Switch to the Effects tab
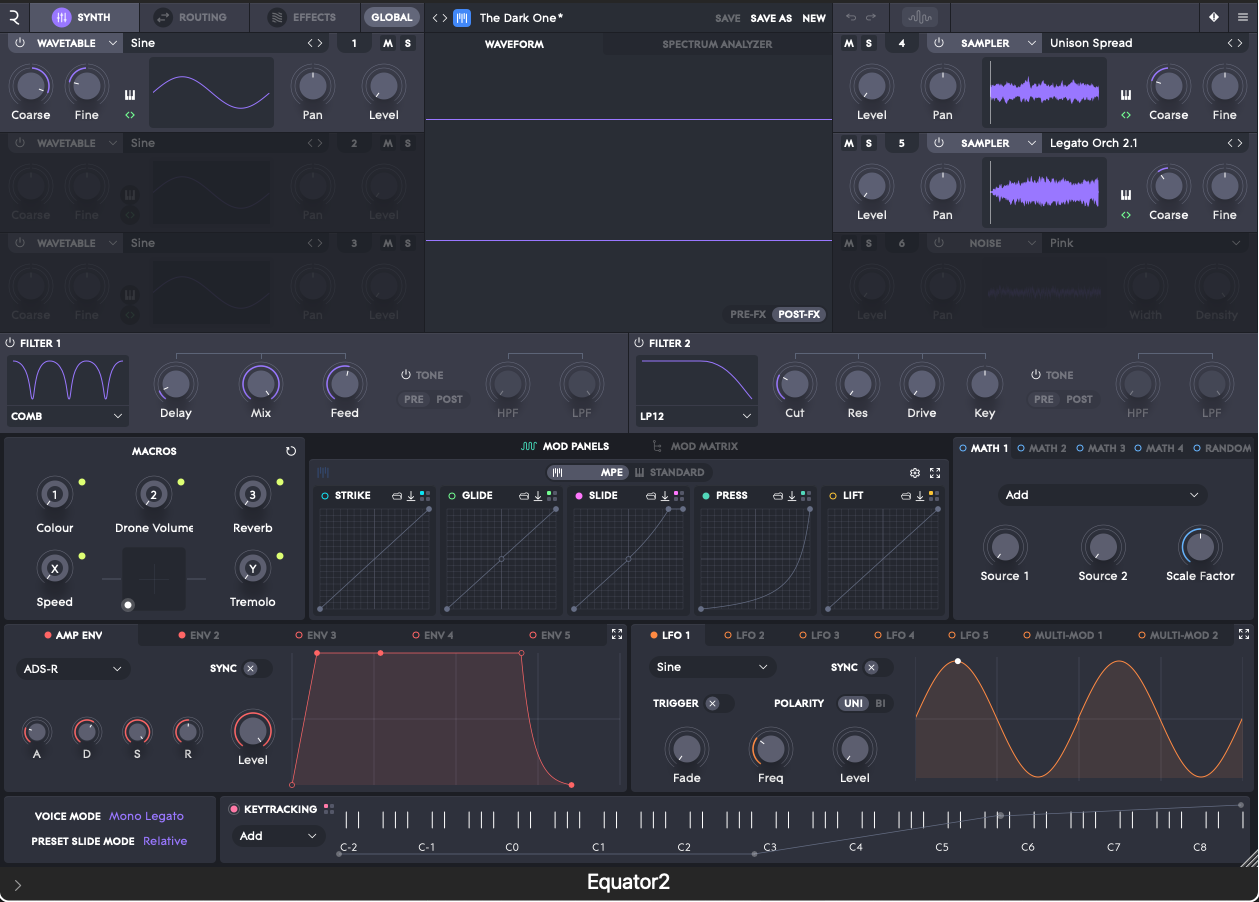The width and height of the screenshot is (1259, 902). 303,17
